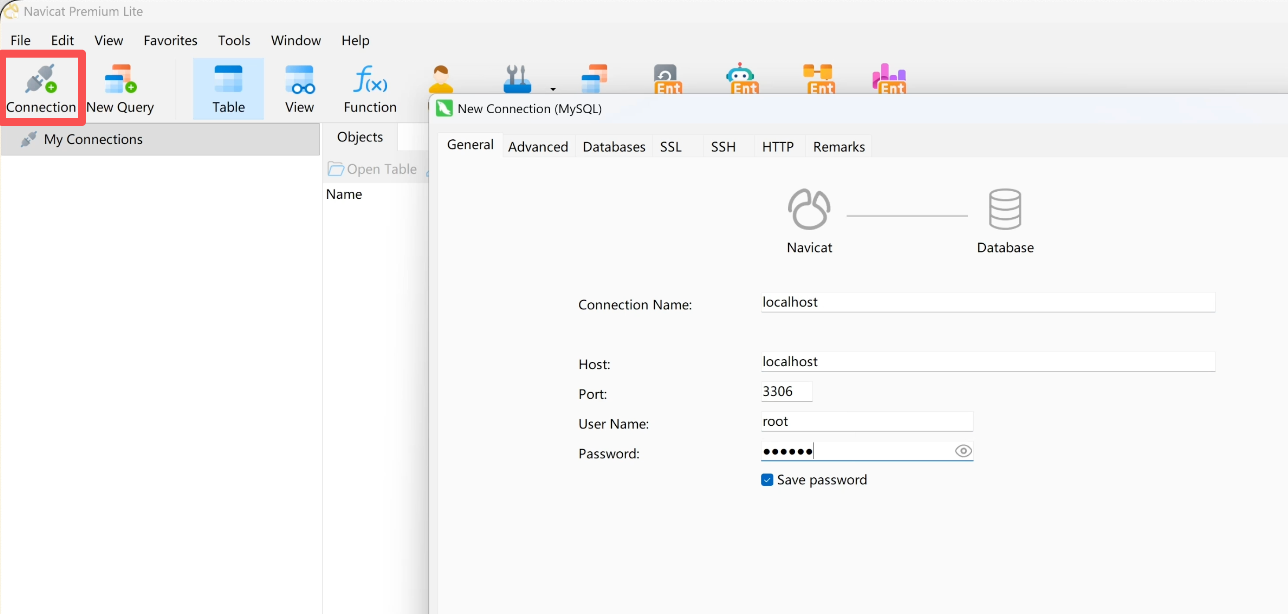
Task: Click the pink bar chart icon
Action: (888, 78)
